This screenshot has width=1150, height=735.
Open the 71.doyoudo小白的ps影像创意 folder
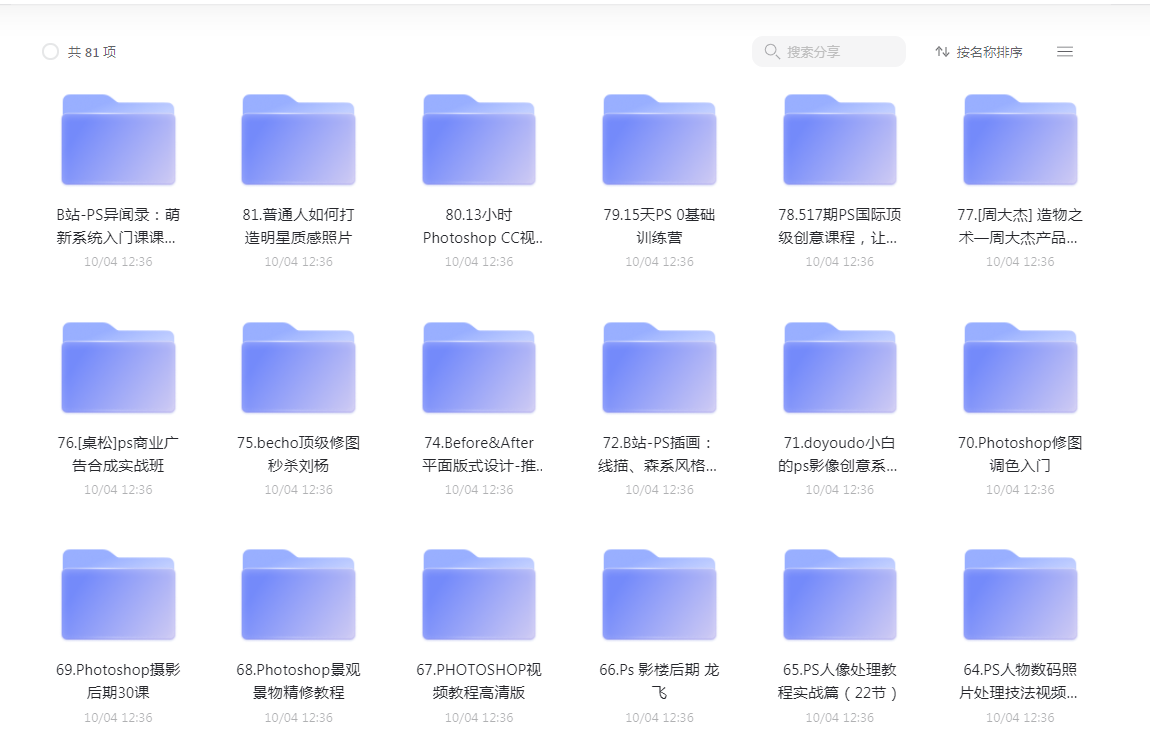pyautogui.click(x=839, y=368)
